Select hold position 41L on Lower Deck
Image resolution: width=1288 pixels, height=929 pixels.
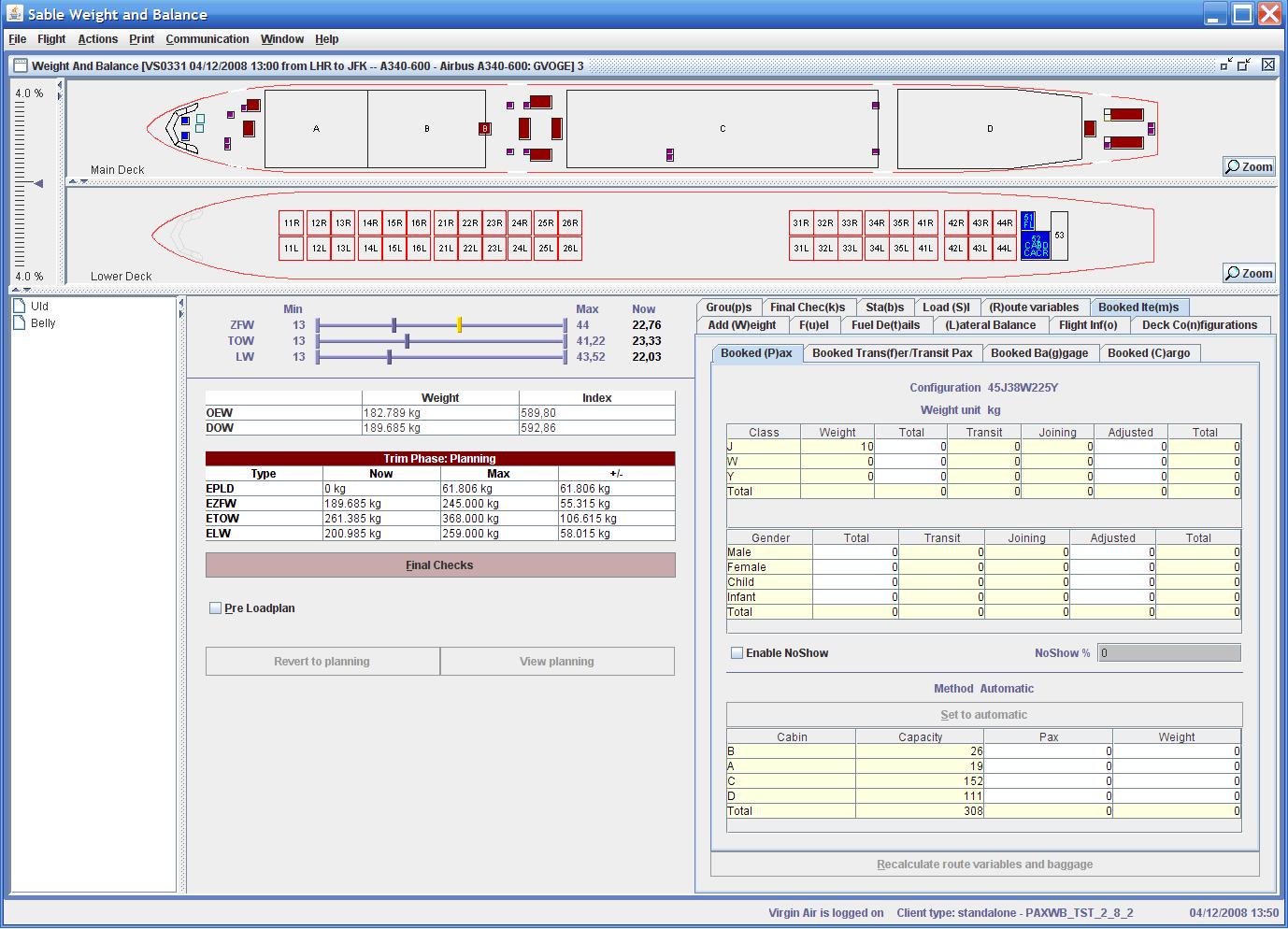tap(925, 249)
